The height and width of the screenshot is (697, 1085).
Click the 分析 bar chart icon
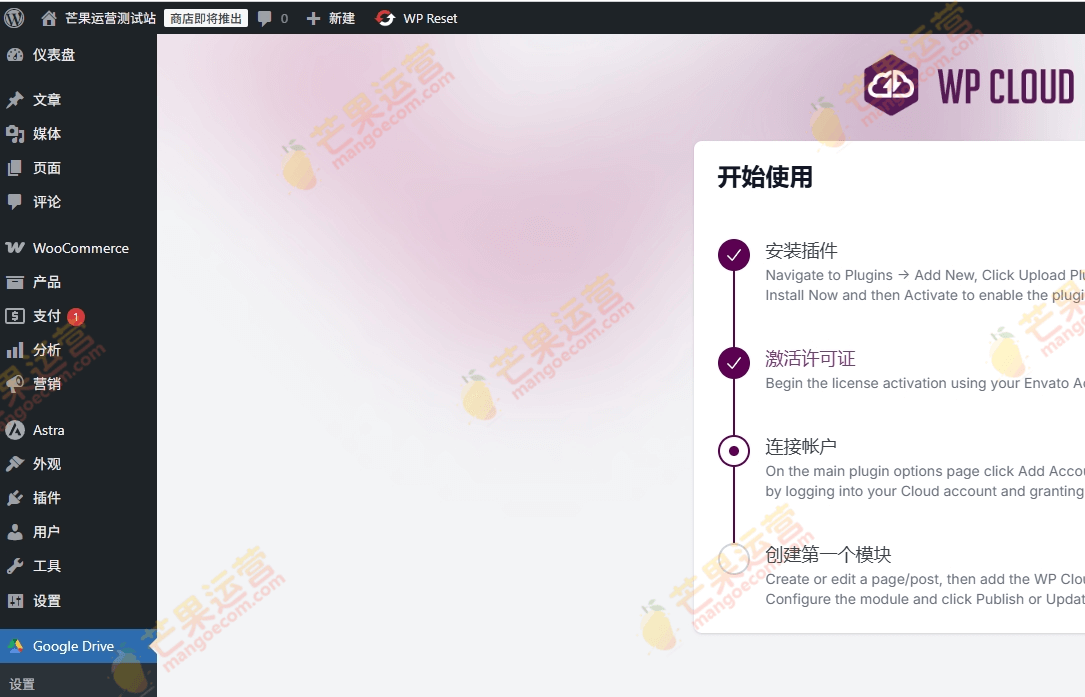point(15,350)
